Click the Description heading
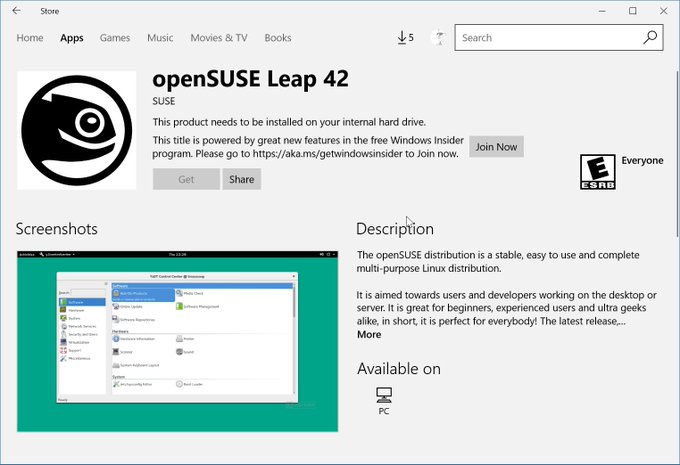 click(x=395, y=229)
